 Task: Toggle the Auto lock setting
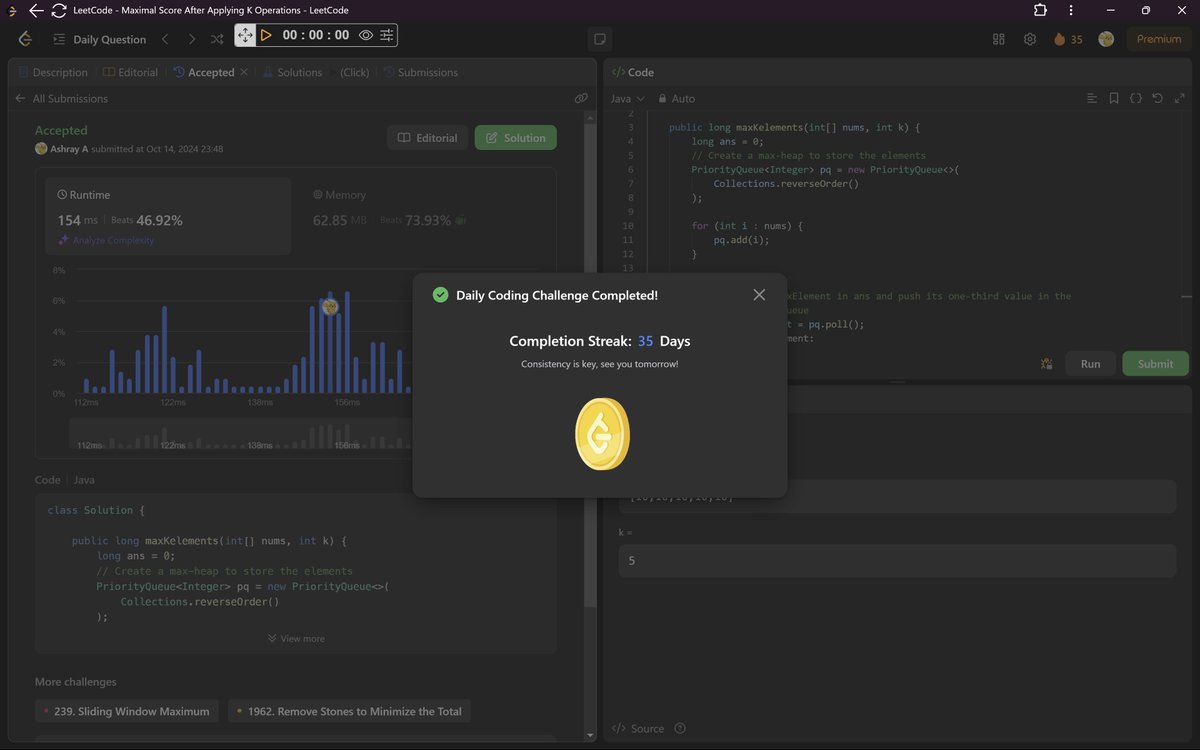point(676,98)
